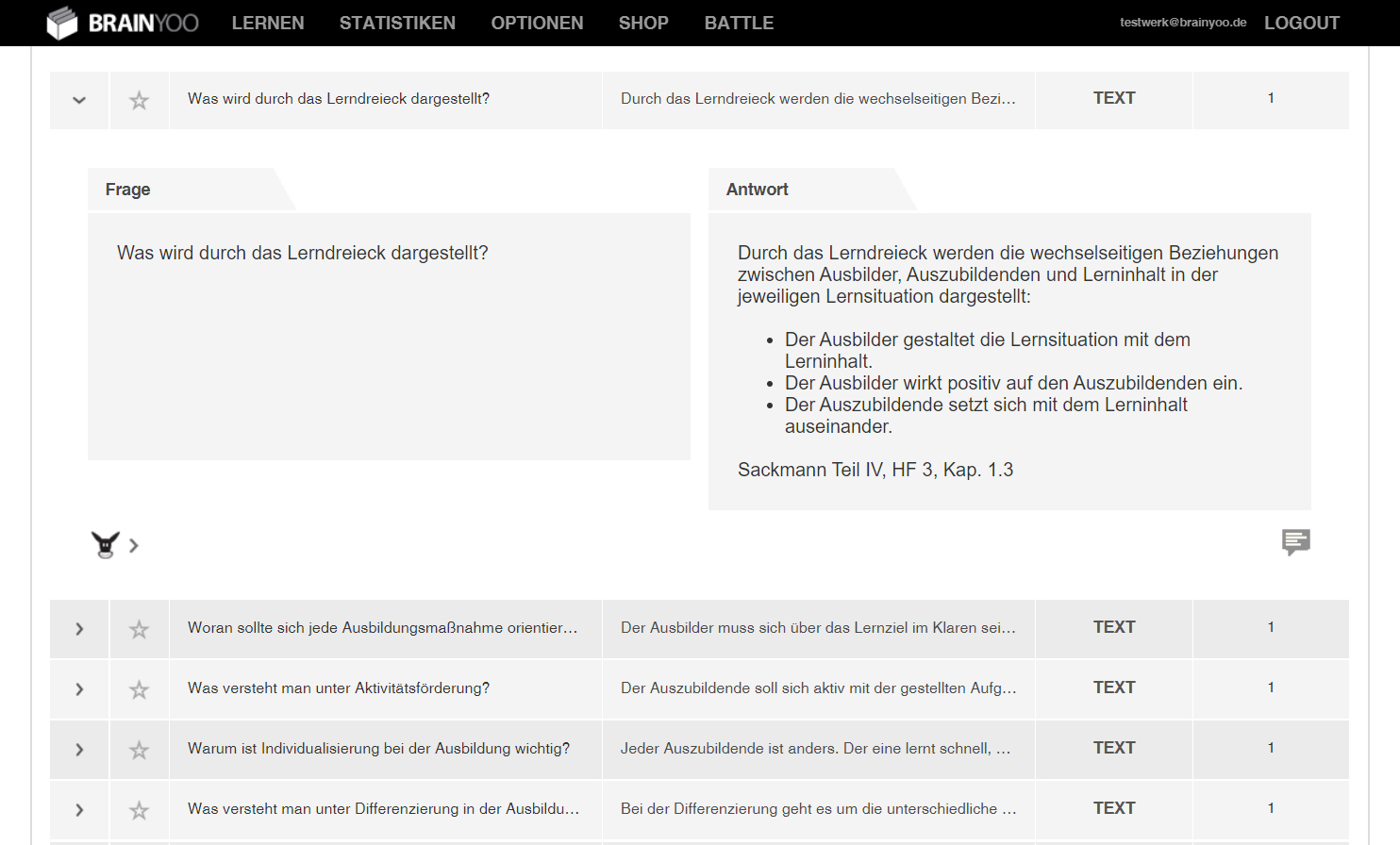Open the LERNEN menu
This screenshot has height=845, width=1400.
(x=268, y=23)
